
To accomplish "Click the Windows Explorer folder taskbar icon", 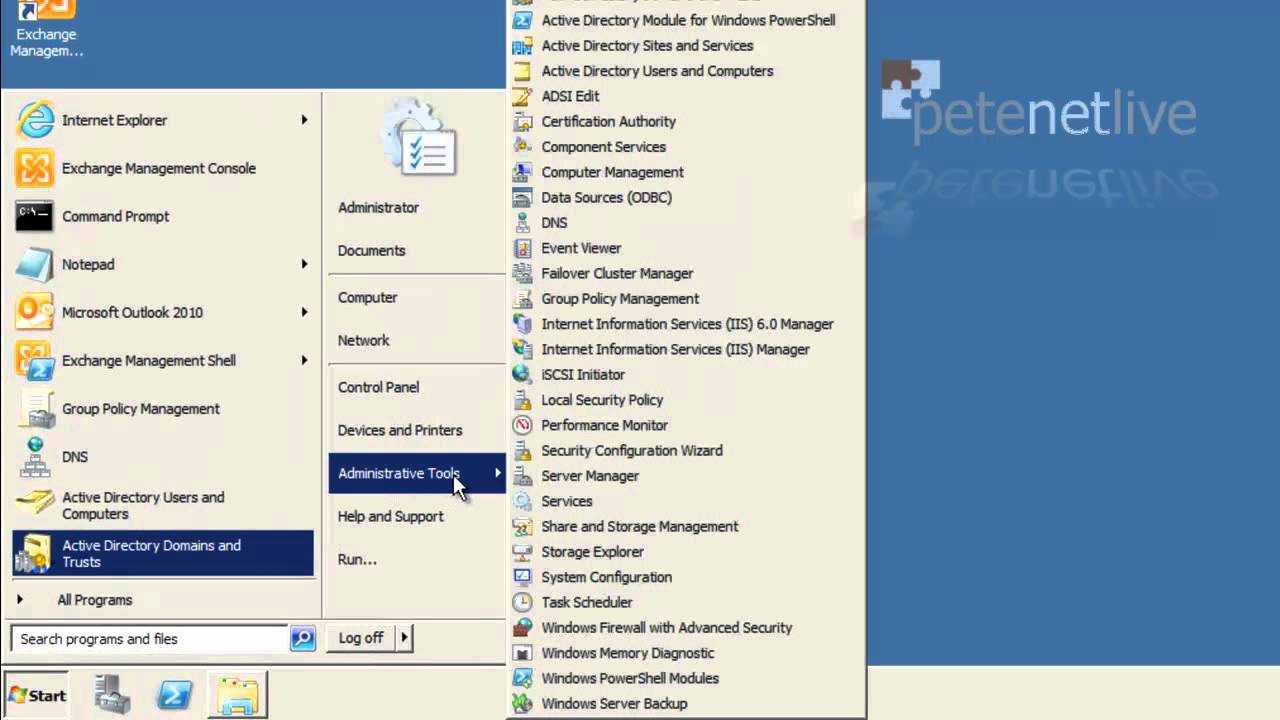I will click(238, 695).
